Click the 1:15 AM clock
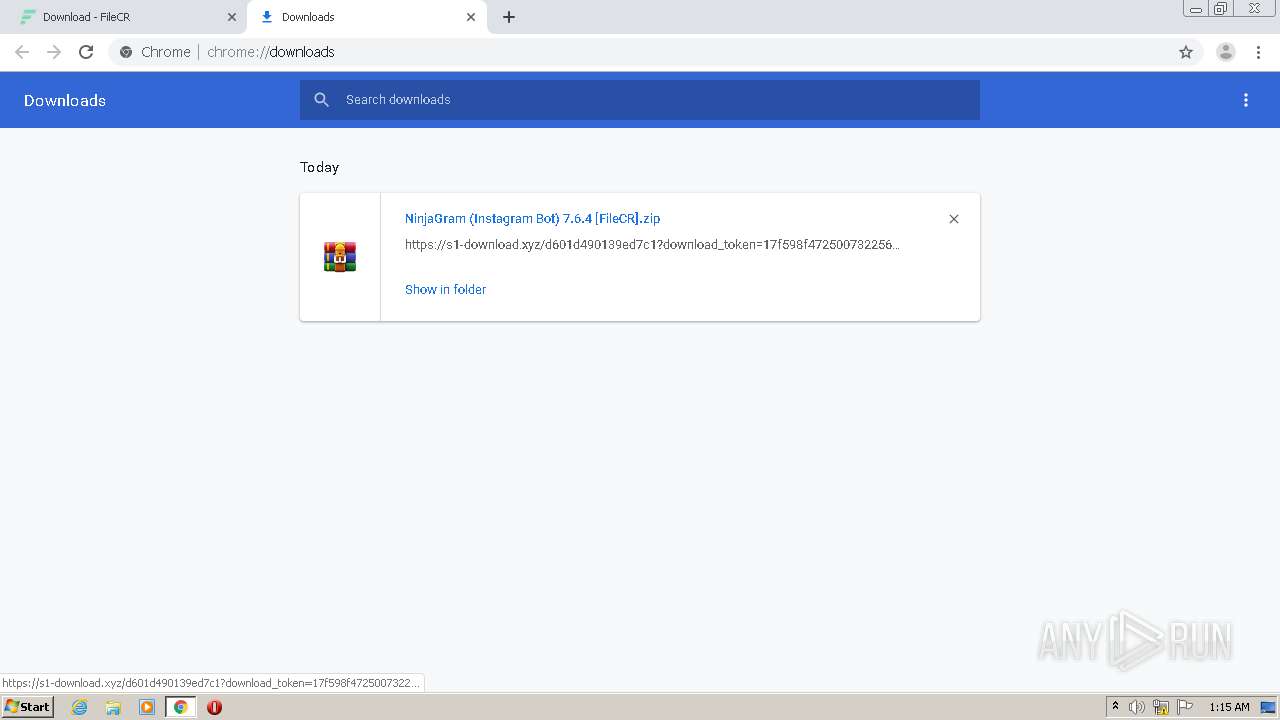Viewport: 1280px width, 720px height. coord(1229,707)
